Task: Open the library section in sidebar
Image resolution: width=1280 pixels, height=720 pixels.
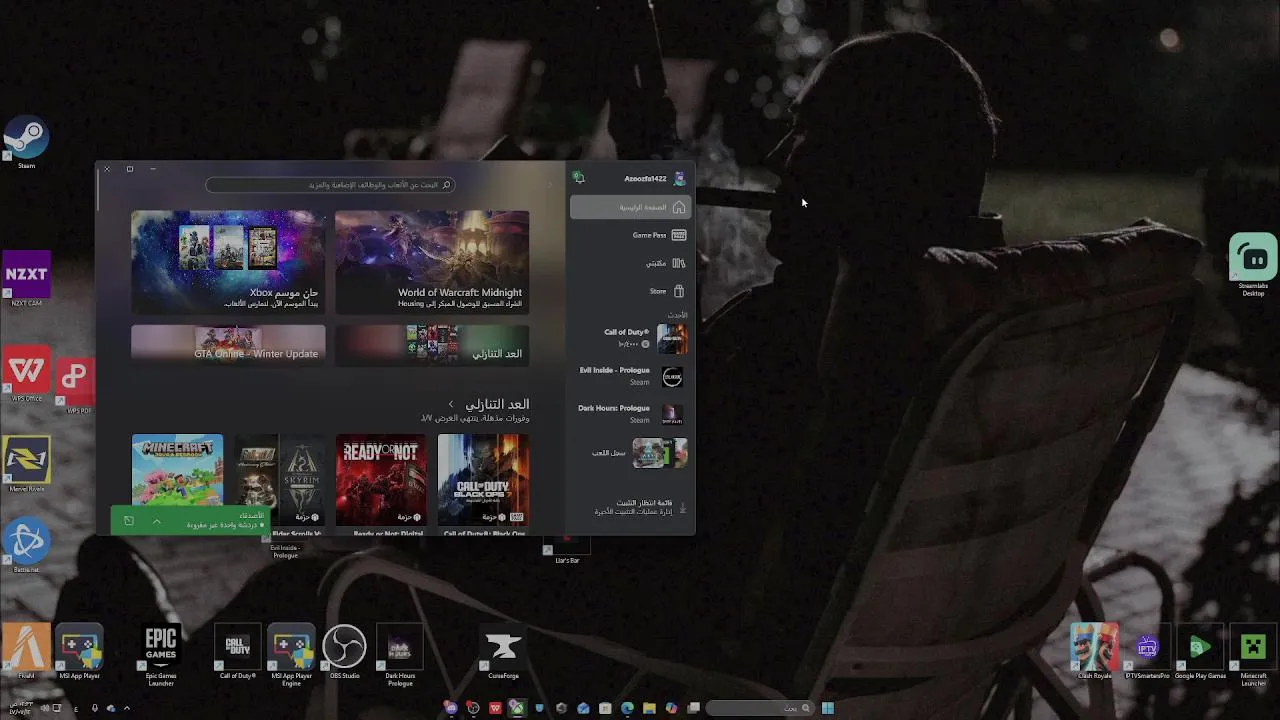Action: point(630,263)
